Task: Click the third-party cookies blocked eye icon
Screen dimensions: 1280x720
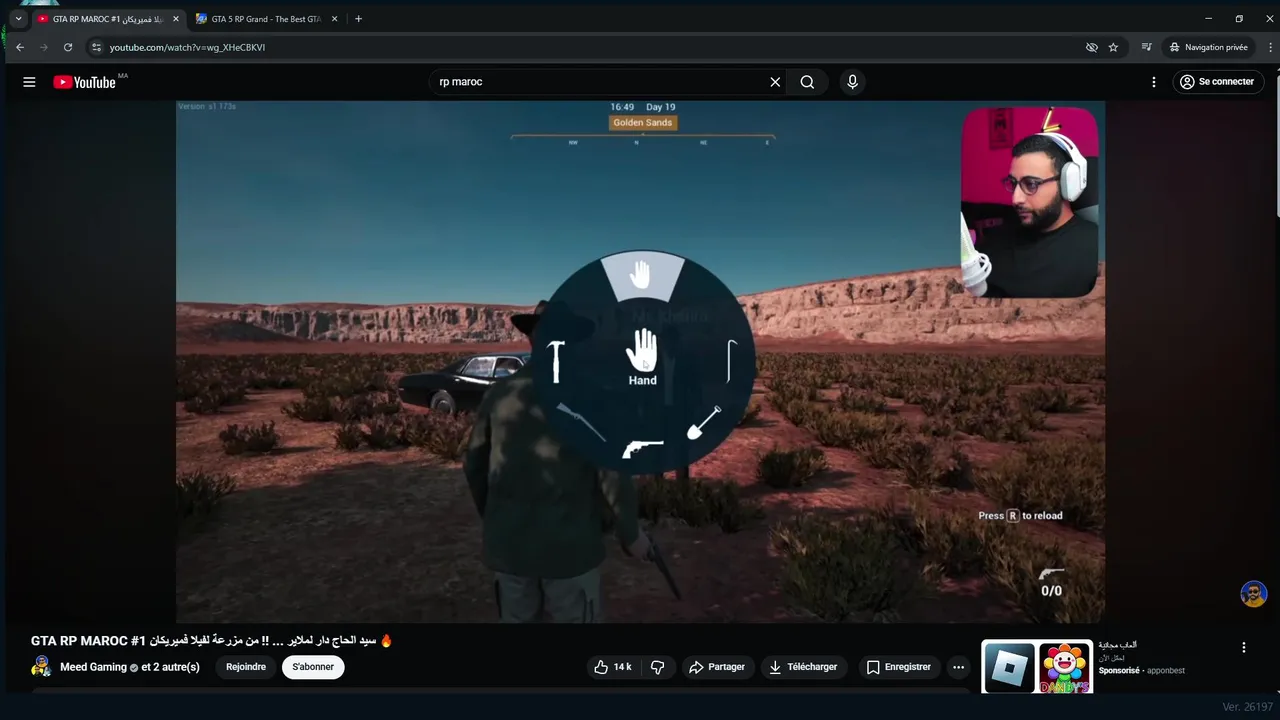Action: (x=1092, y=47)
